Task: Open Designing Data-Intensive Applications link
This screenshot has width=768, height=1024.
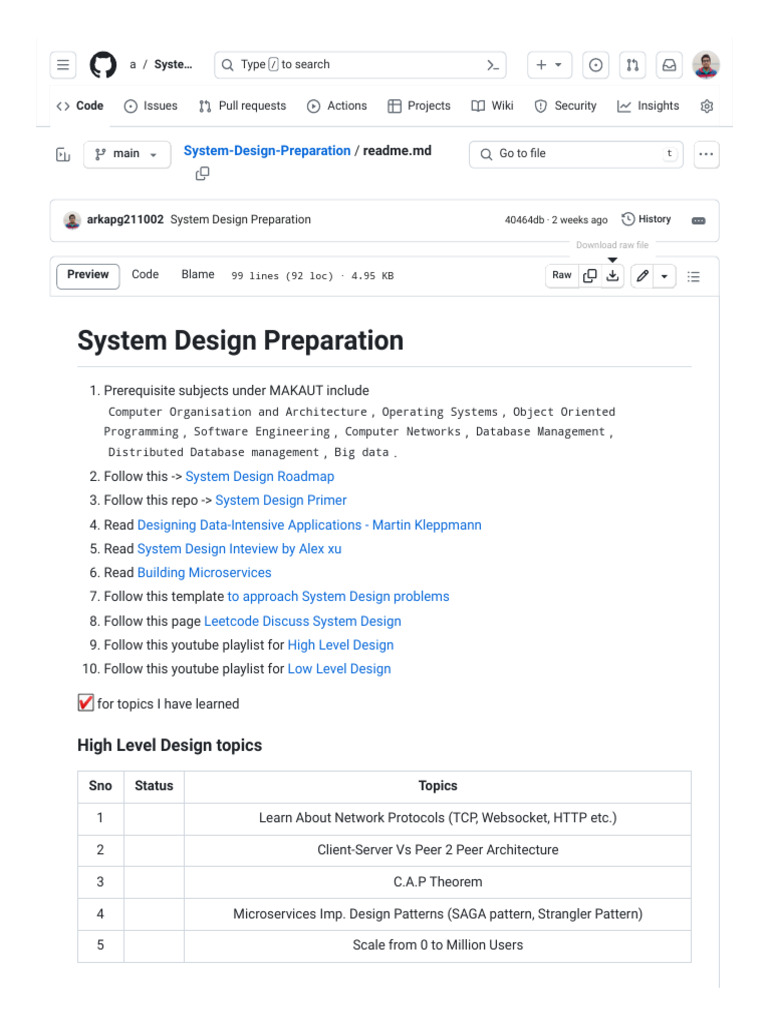Action: click(x=310, y=525)
